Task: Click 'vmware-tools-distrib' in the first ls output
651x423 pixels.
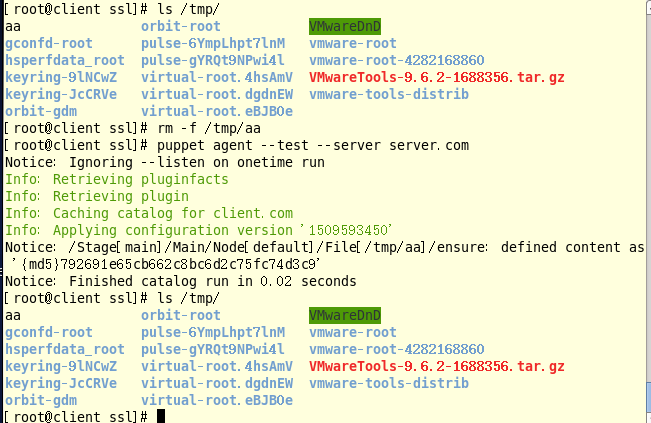Action: point(389,95)
